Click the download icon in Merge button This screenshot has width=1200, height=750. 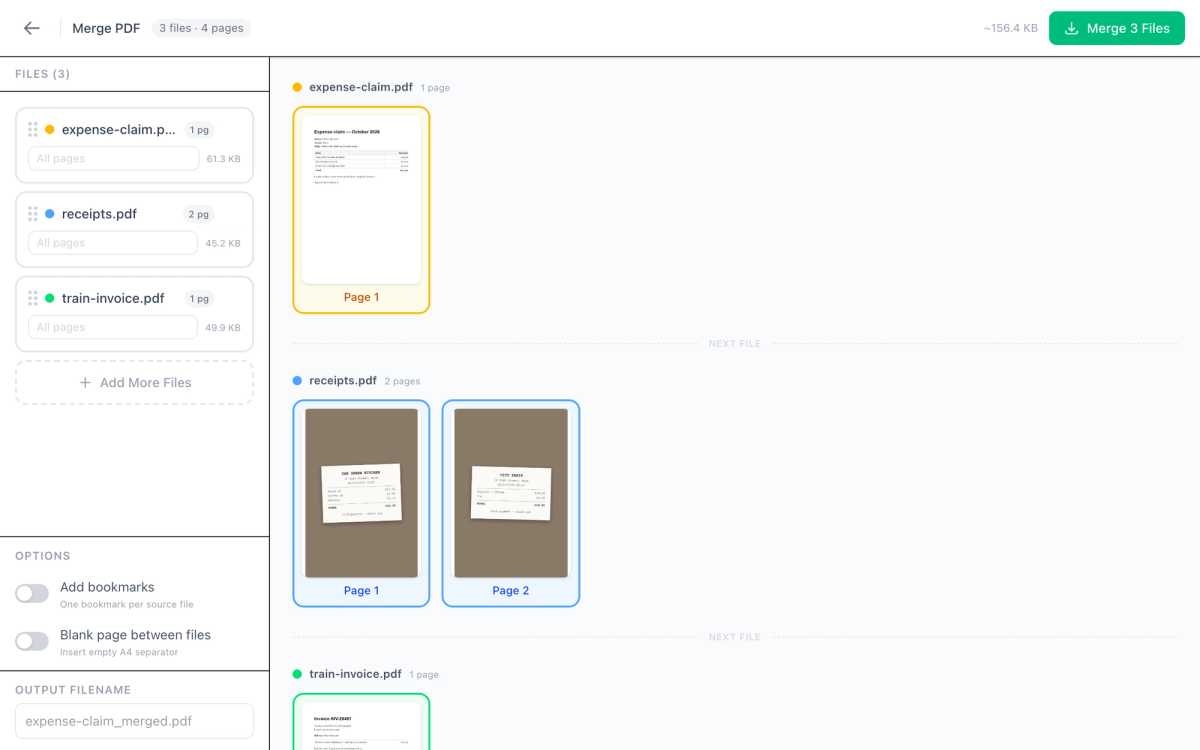(1071, 28)
